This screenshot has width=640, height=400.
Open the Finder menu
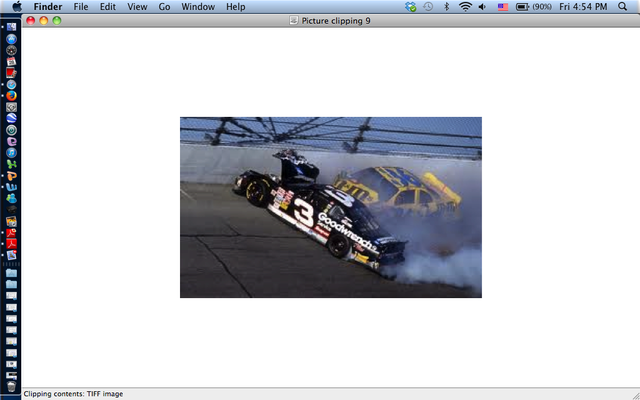(x=48, y=7)
